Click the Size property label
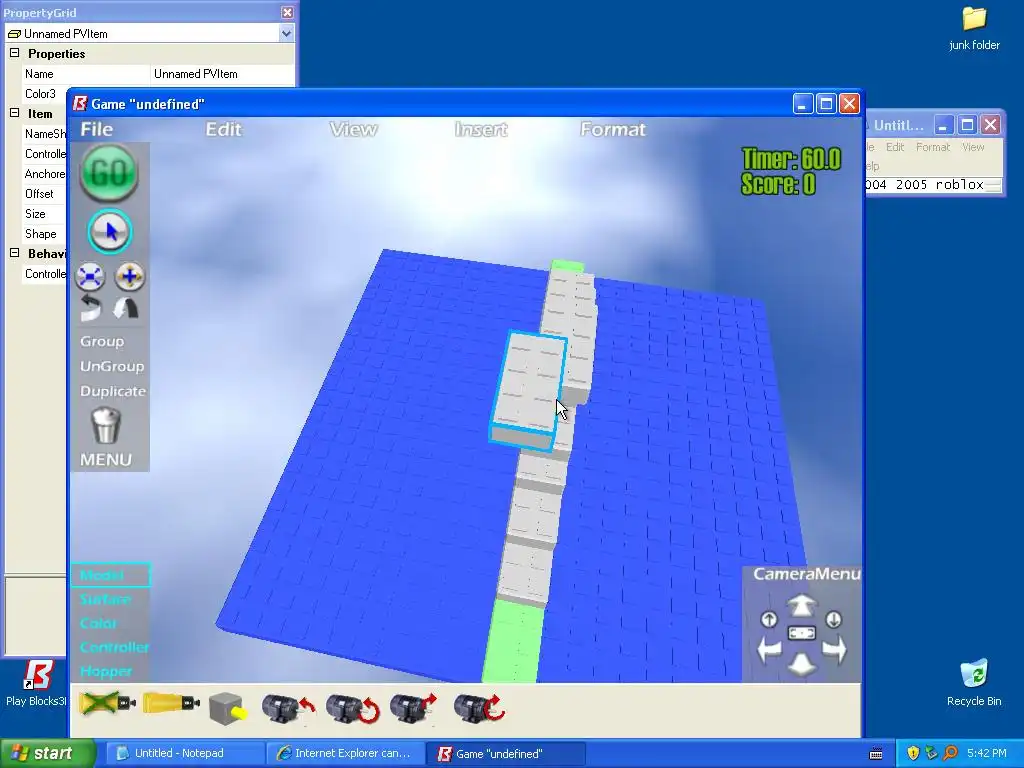This screenshot has height=768, width=1024. point(35,214)
